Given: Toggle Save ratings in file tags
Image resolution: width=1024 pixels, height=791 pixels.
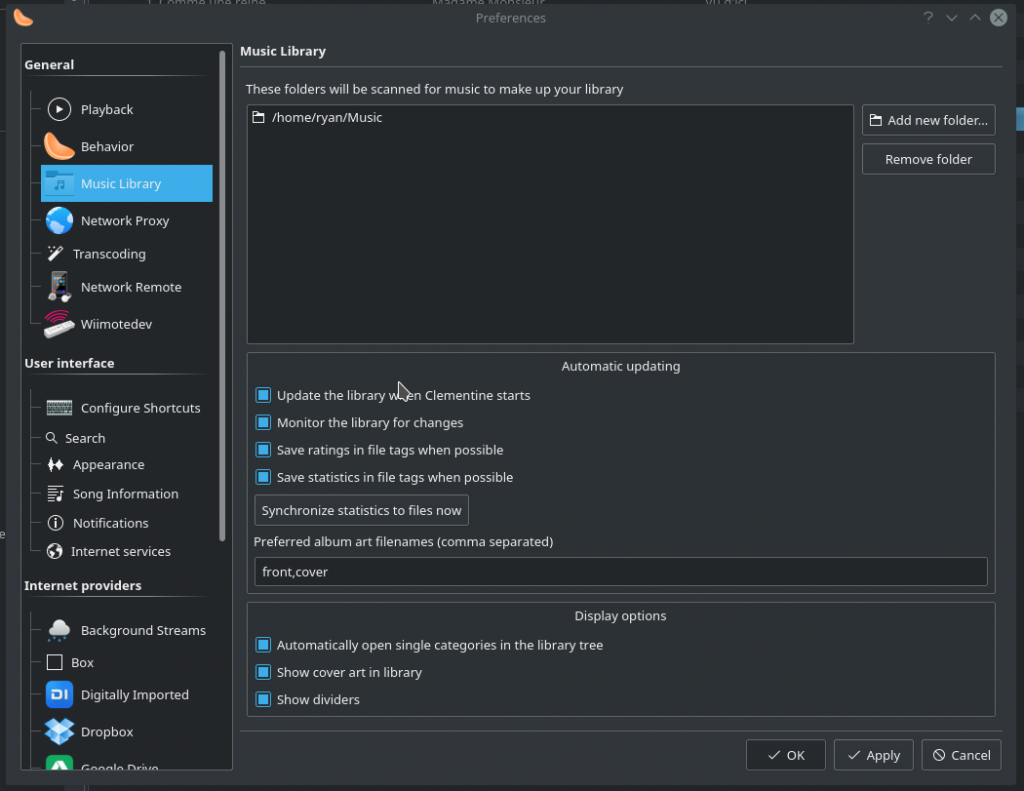Looking at the screenshot, I should click(263, 450).
